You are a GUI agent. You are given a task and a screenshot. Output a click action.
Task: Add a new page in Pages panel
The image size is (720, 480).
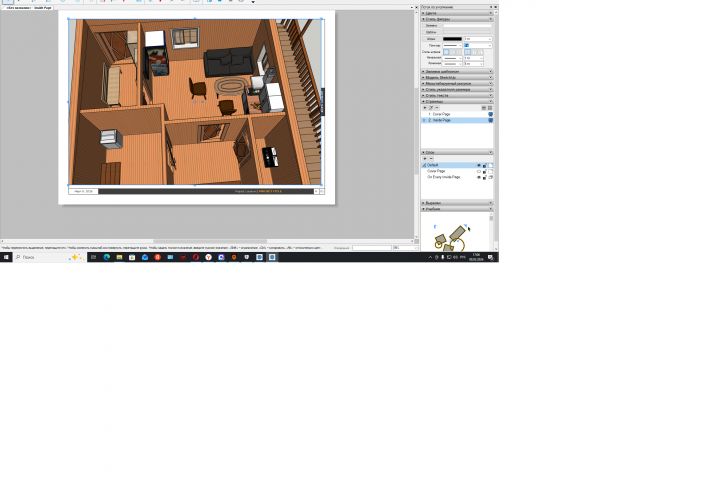[425, 107]
